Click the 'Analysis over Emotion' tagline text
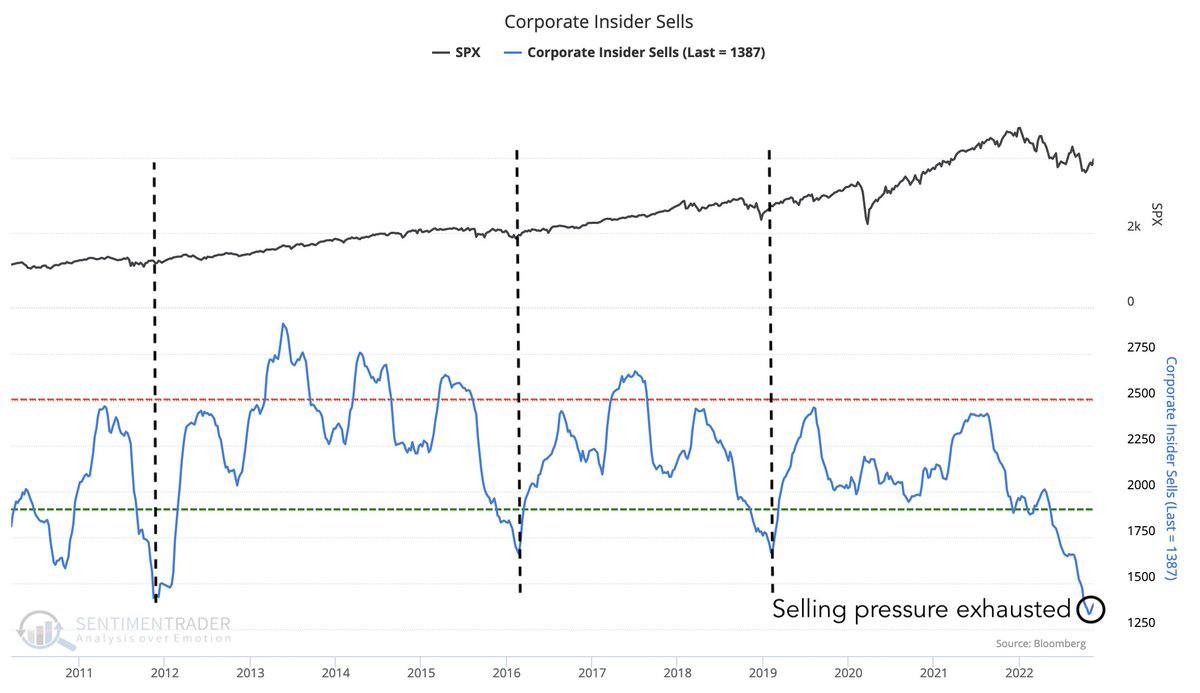This screenshot has height=693, width=1200. coord(153,638)
